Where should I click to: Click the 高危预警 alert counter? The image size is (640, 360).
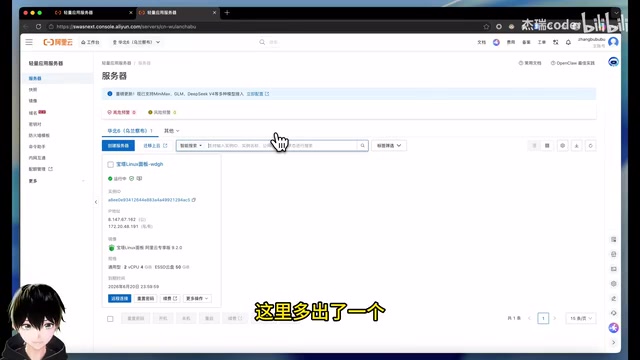[x=121, y=112]
